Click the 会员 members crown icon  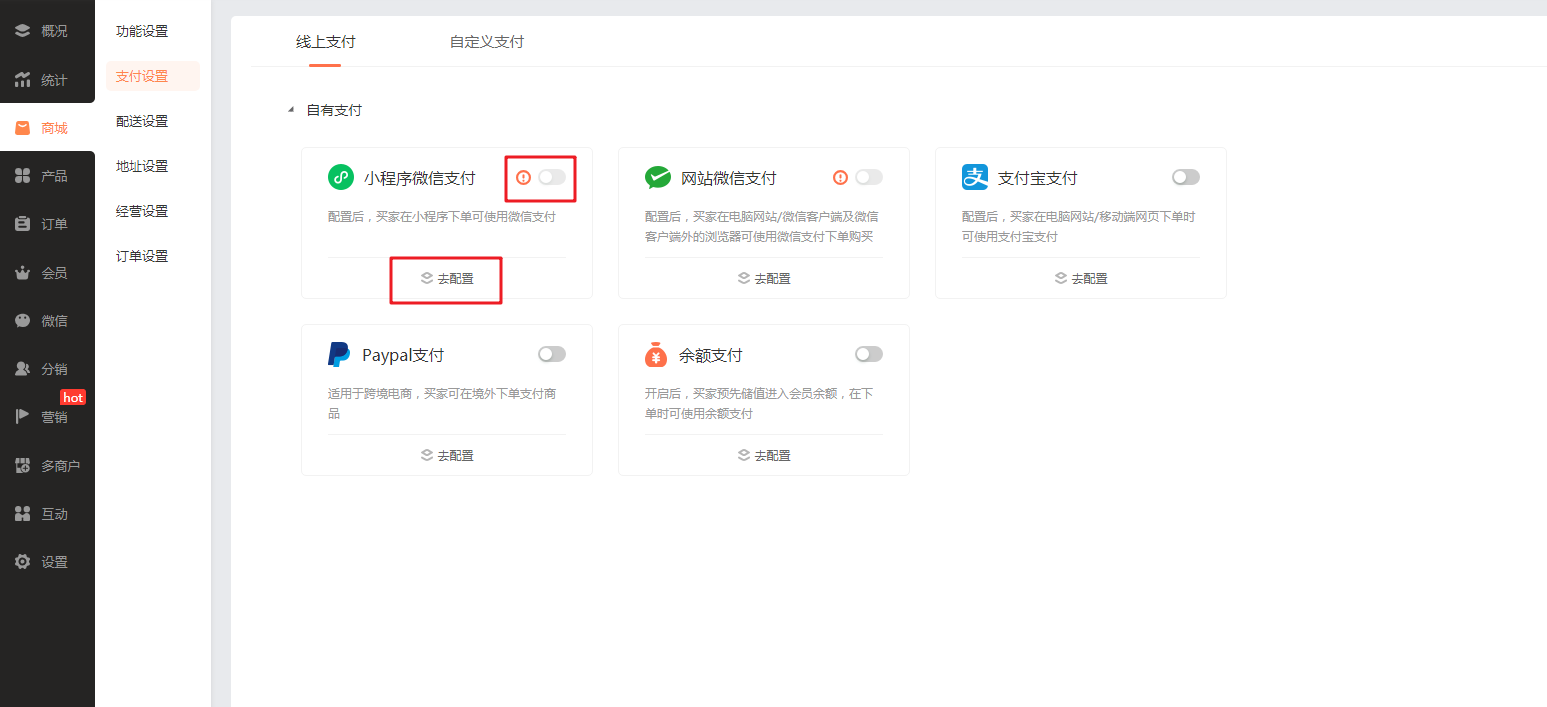point(22,273)
